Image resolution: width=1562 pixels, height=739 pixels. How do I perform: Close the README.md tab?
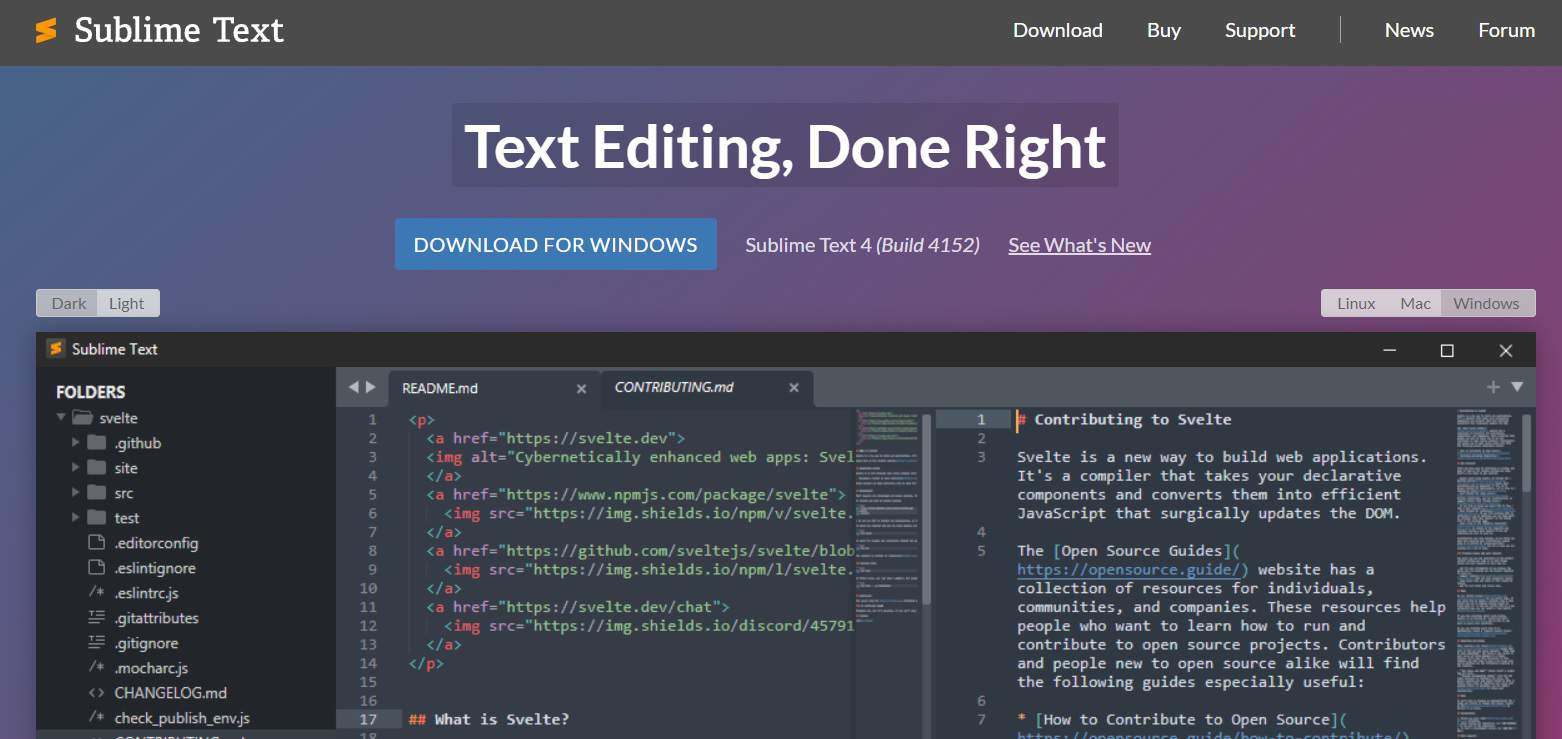[581, 388]
